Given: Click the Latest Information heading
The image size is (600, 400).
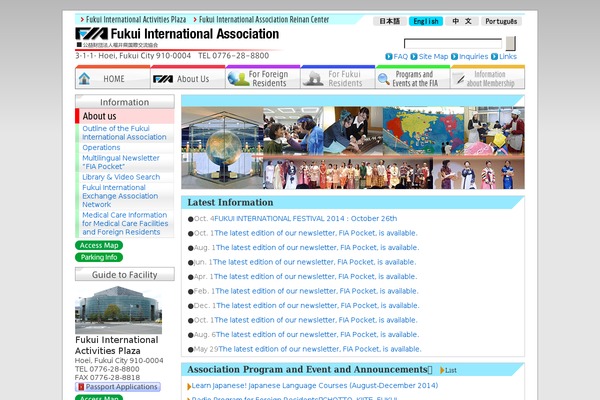Looking at the screenshot, I should click(230, 202).
